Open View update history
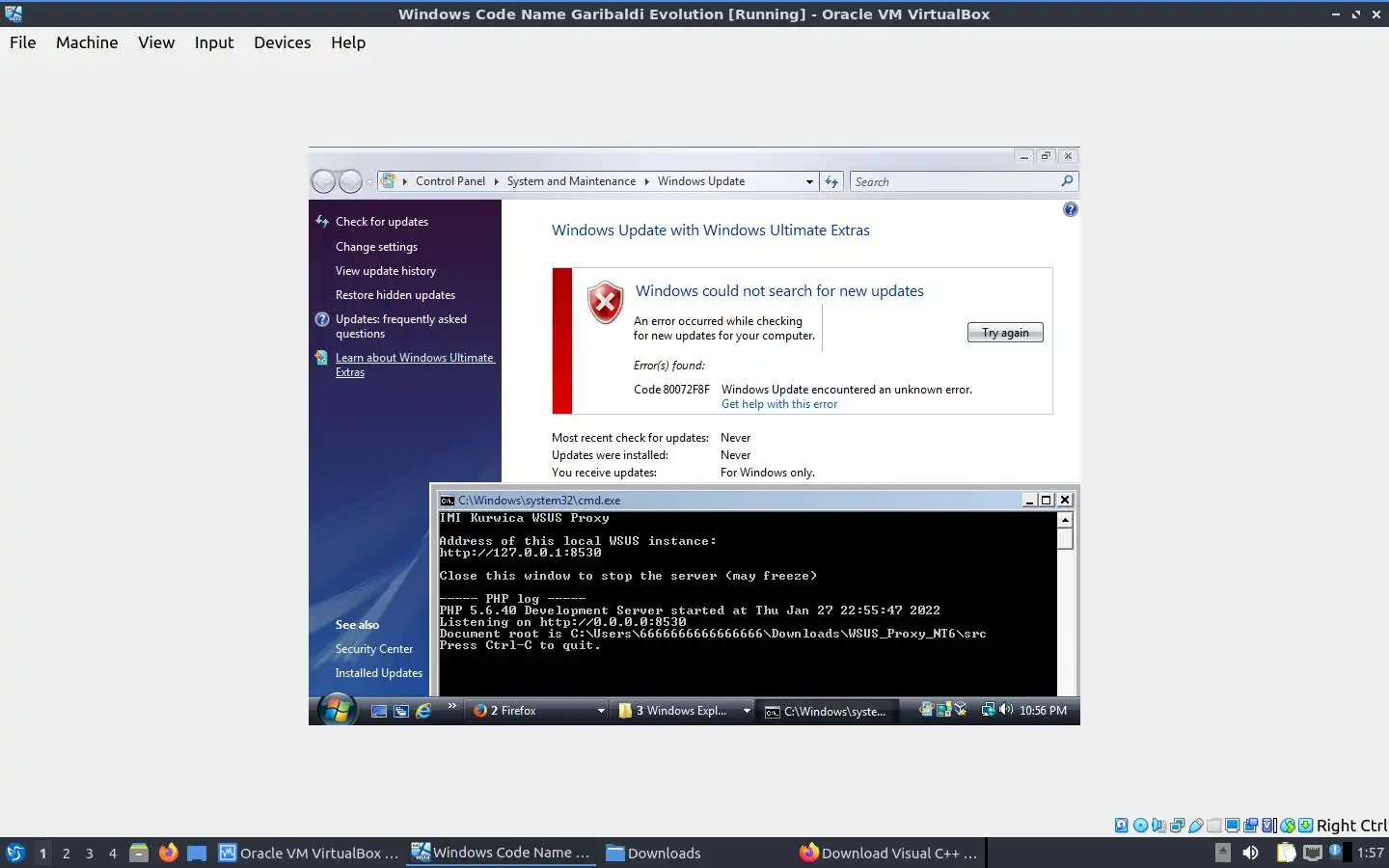1389x868 pixels. (386, 271)
